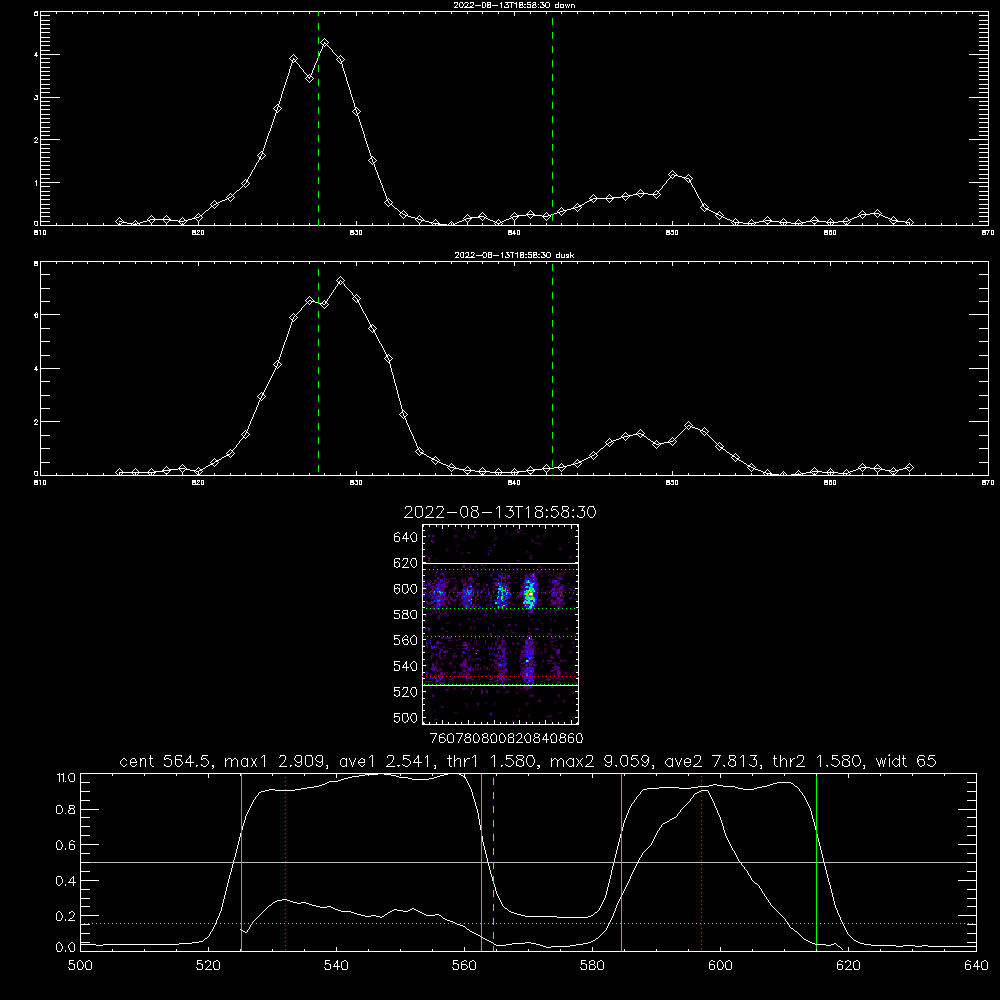Click the red dotted line near 532 in bottom plot
Viewport: 1000px width, 1000px height.
tap(286, 861)
